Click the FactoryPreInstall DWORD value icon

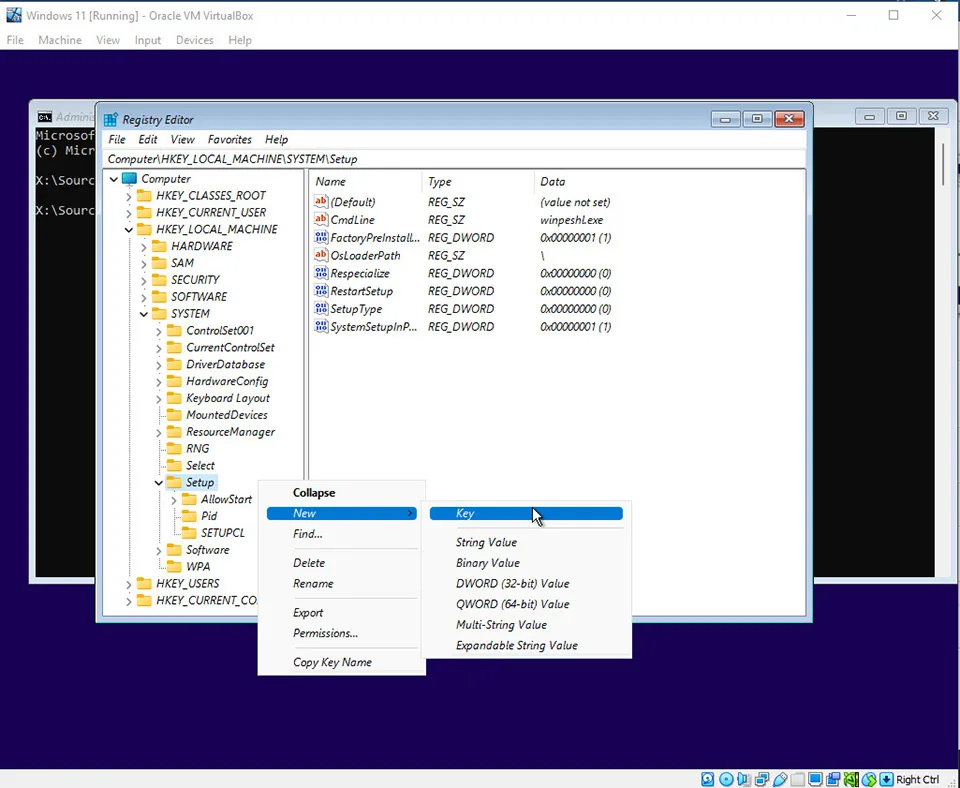(x=321, y=237)
